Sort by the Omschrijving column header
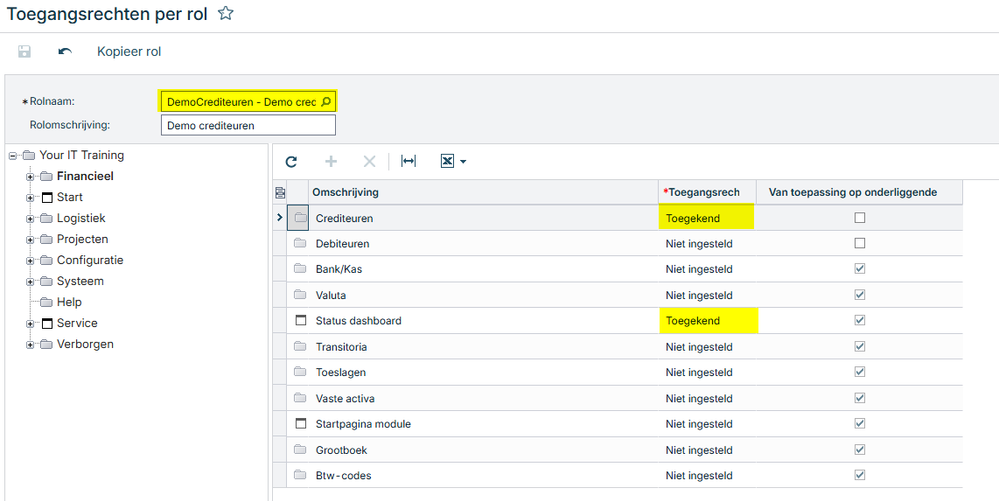This screenshot has width=999, height=501. 484,192
